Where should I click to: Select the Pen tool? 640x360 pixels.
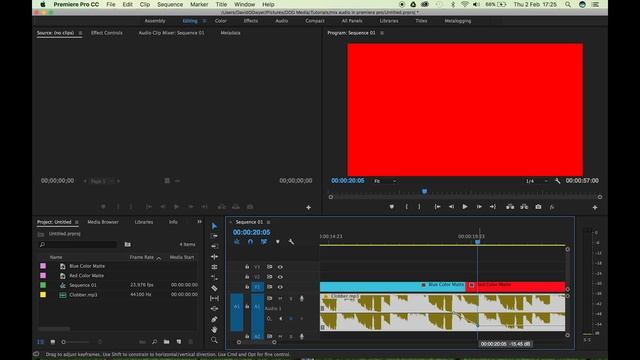[x=214, y=319]
